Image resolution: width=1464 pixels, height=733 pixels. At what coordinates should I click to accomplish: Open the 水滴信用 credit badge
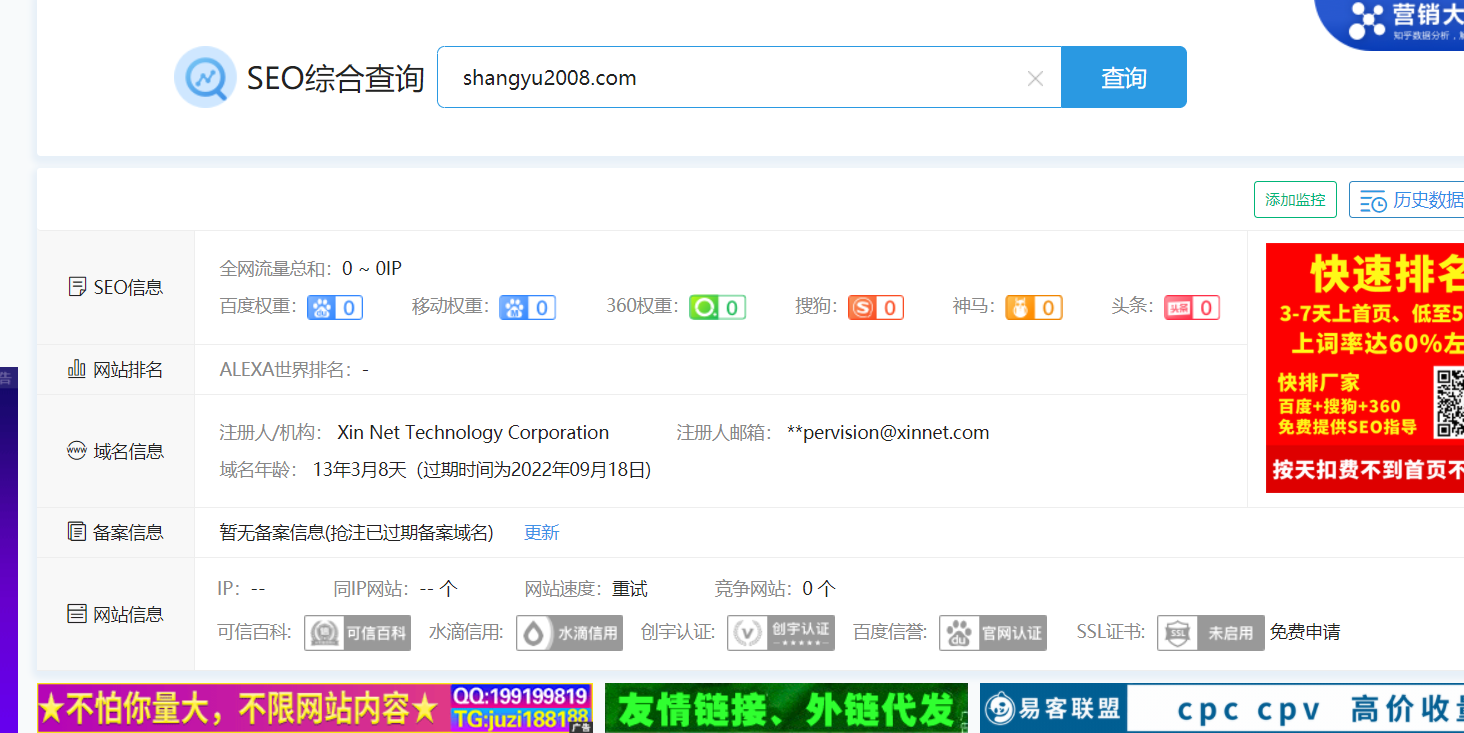(x=568, y=632)
